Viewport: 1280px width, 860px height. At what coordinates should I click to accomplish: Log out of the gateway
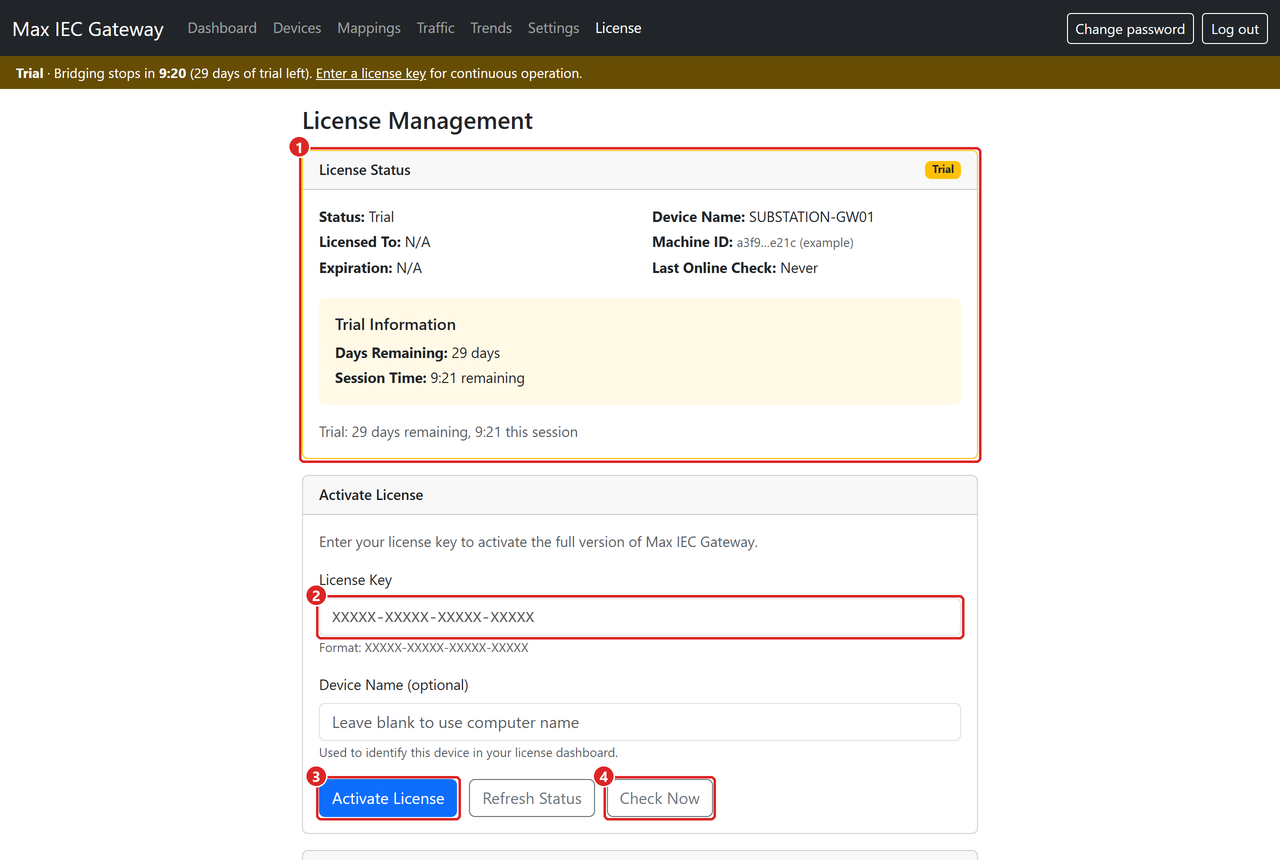coord(1235,29)
